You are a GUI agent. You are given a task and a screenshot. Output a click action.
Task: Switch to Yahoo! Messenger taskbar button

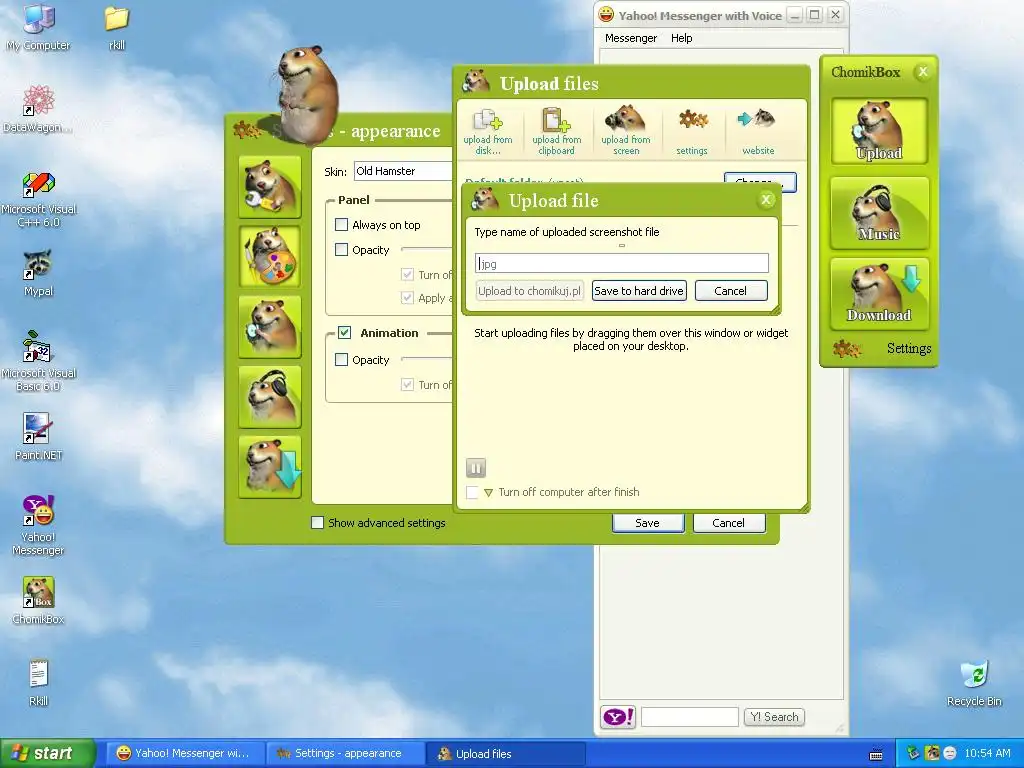(184, 754)
